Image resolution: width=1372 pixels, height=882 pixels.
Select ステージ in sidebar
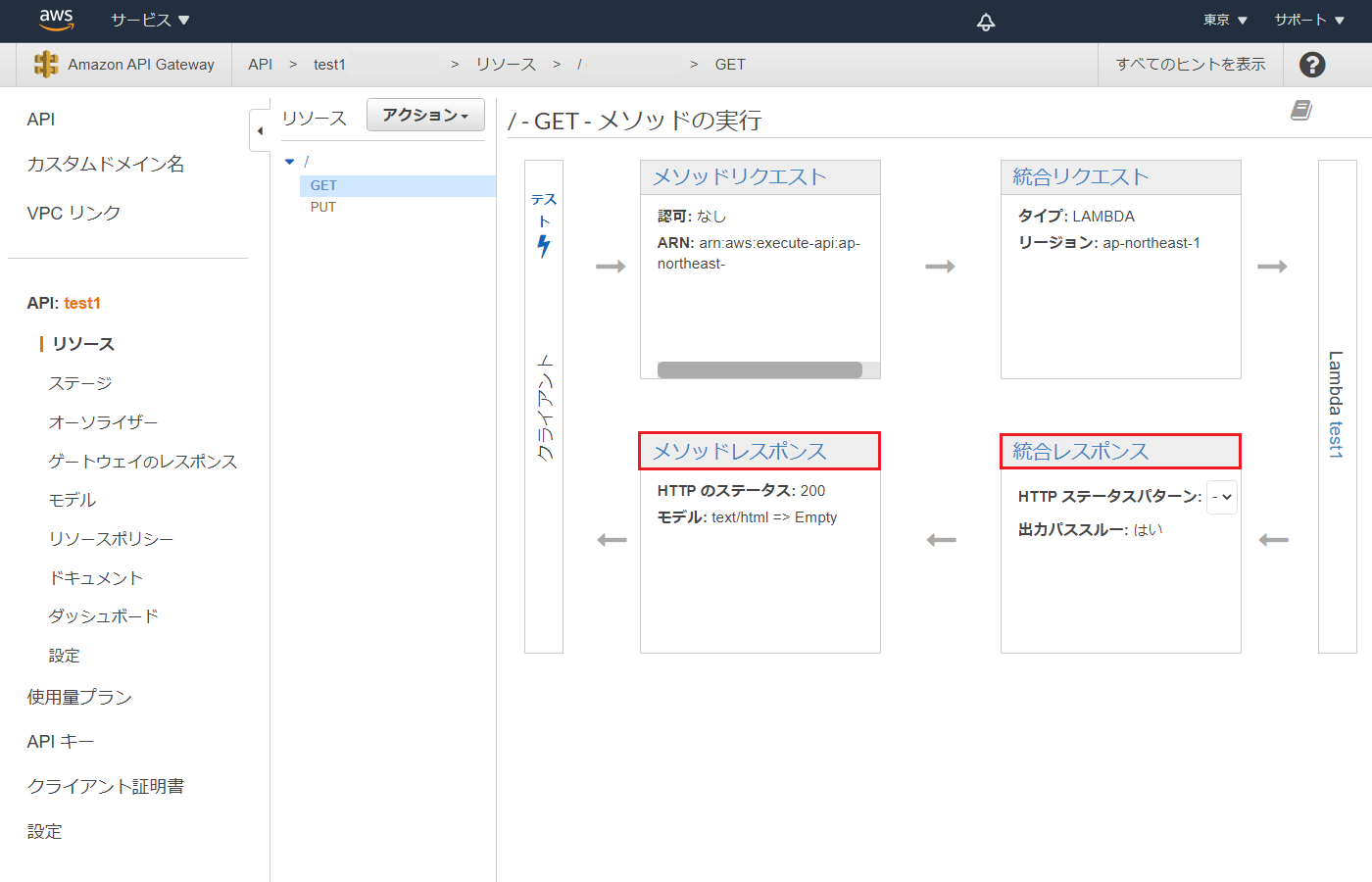click(x=80, y=383)
